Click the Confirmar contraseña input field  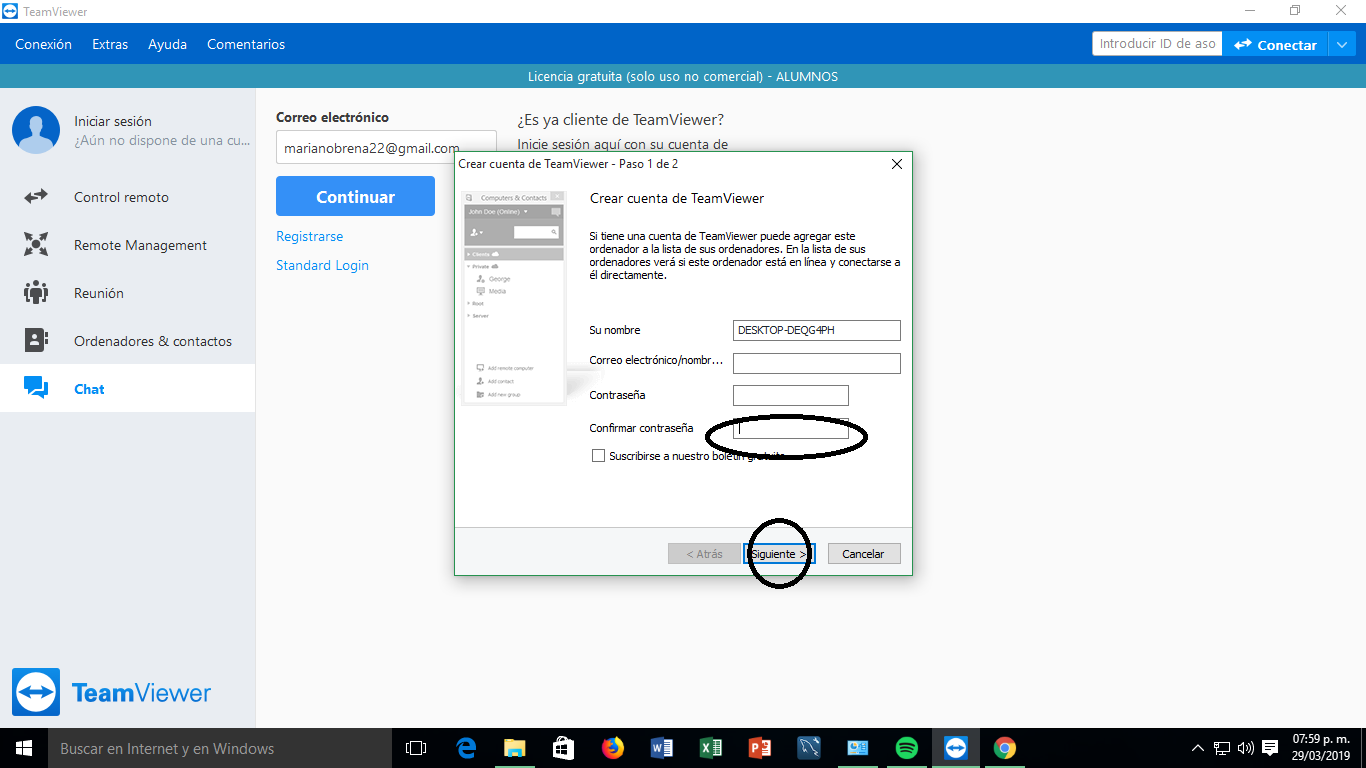pyautogui.click(x=791, y=428)
